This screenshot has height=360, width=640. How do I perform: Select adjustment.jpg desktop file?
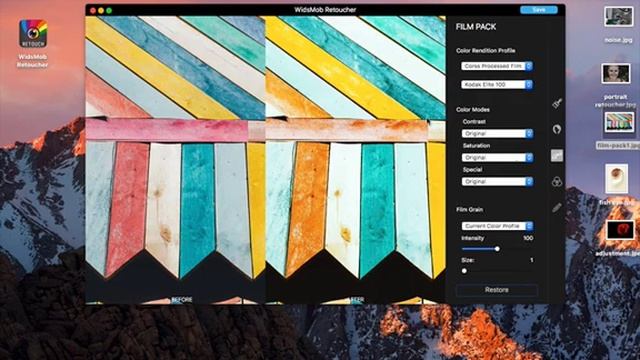point(620,230)
